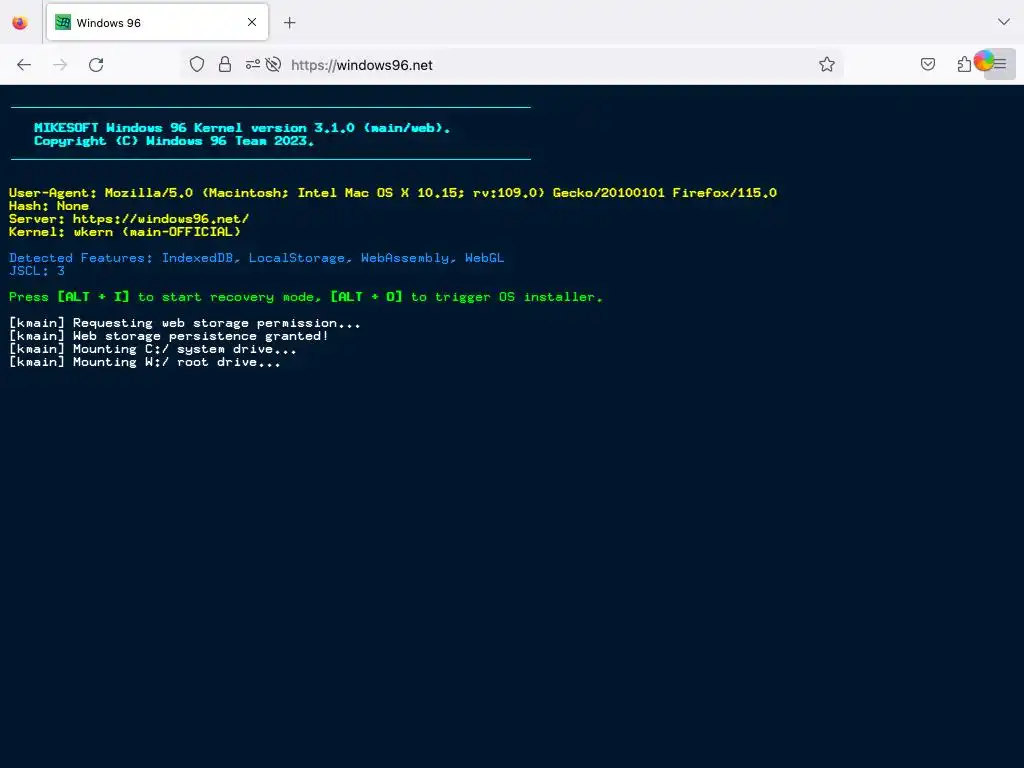The image size is (1024, 768).
Task: Click 'Web storage persistence granted!' log line
Action: [168, 336]
